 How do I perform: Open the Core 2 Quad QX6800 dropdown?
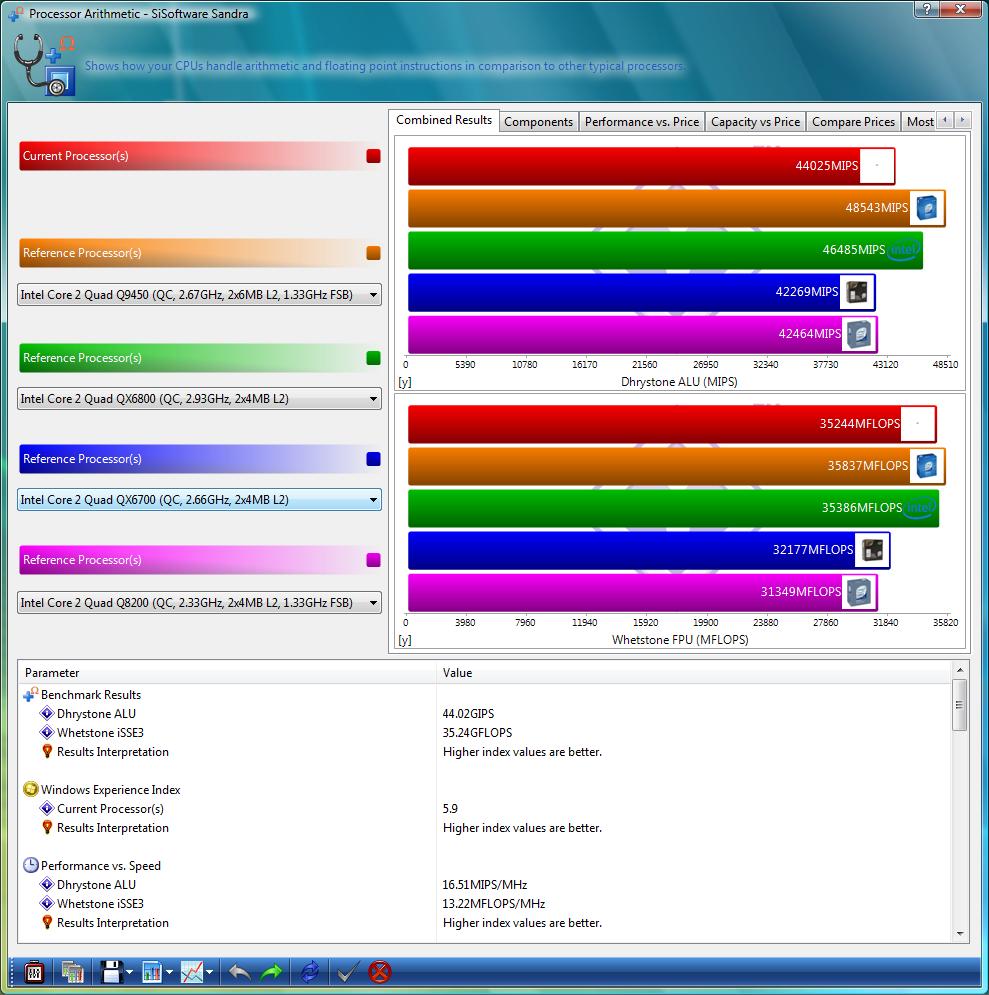tap(199, 399)
